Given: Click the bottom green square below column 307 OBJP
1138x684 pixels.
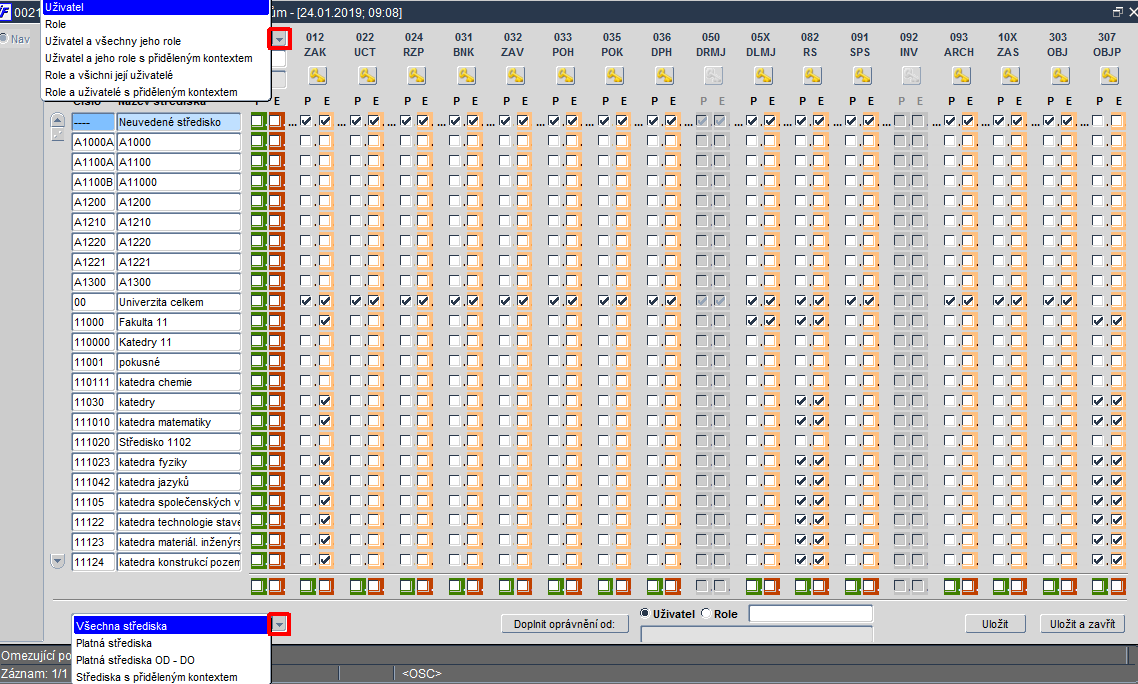Looking at the screenshot, I should 1100,586.
